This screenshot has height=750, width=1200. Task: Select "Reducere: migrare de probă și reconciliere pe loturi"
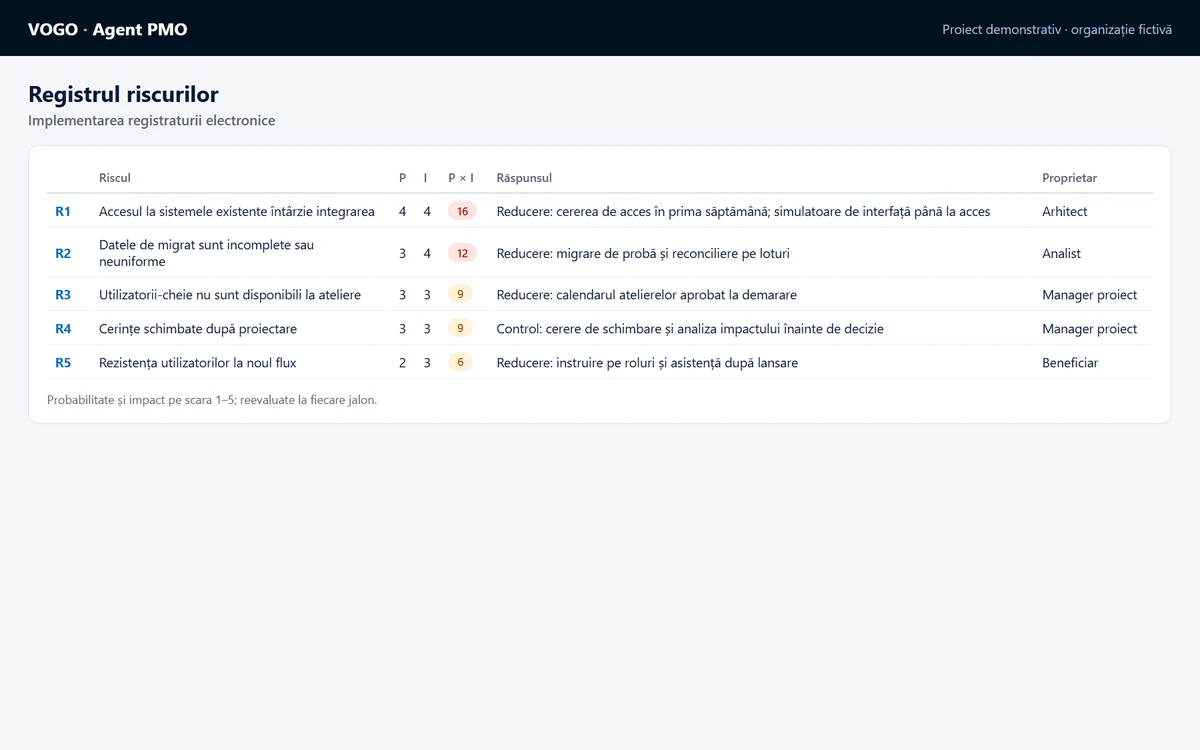tap(643, 254)
